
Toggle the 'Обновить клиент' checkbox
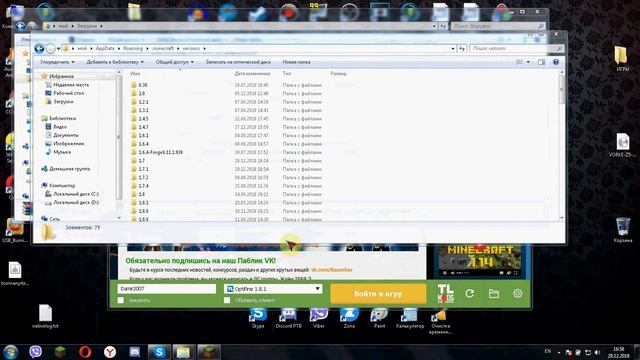[x=227, y=300]
